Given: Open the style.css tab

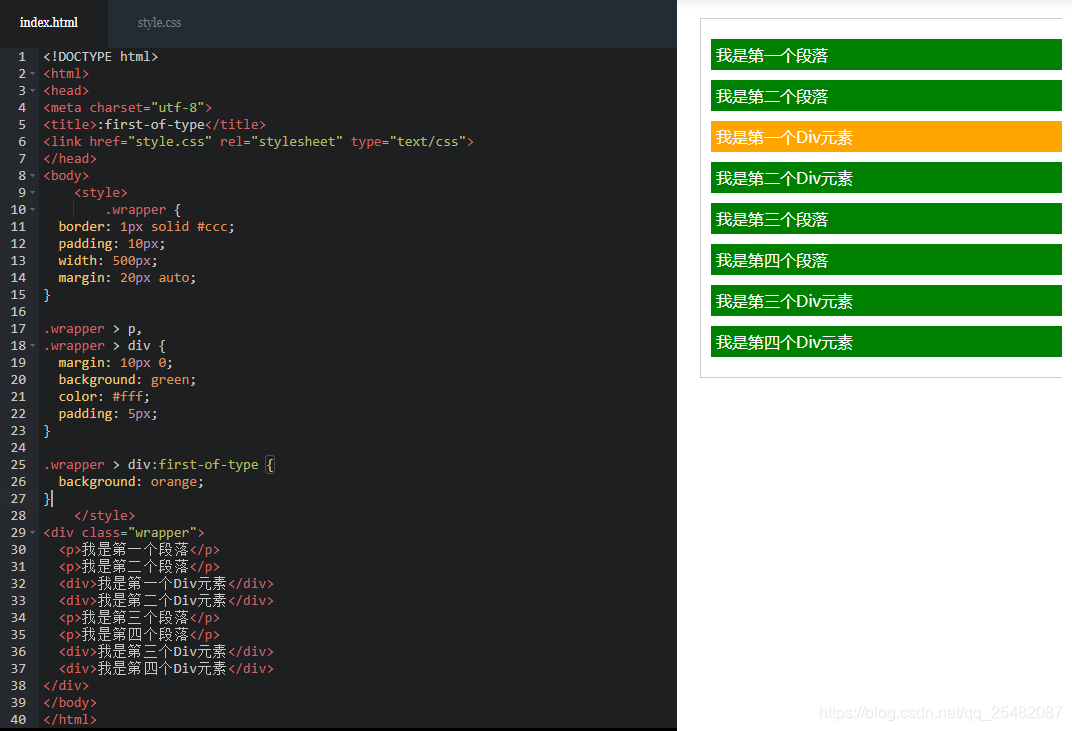Looking at the screenshot, I should pos(159,23).
